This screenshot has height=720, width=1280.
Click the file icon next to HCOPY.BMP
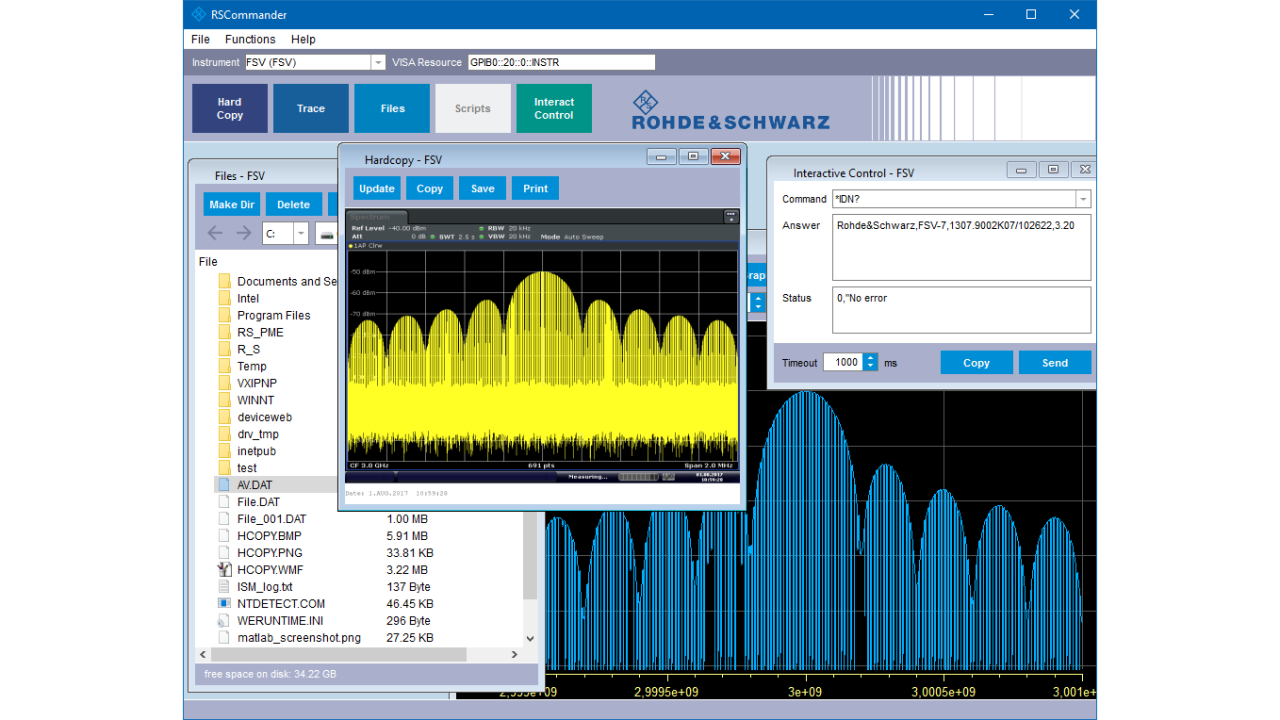point(224,536)
